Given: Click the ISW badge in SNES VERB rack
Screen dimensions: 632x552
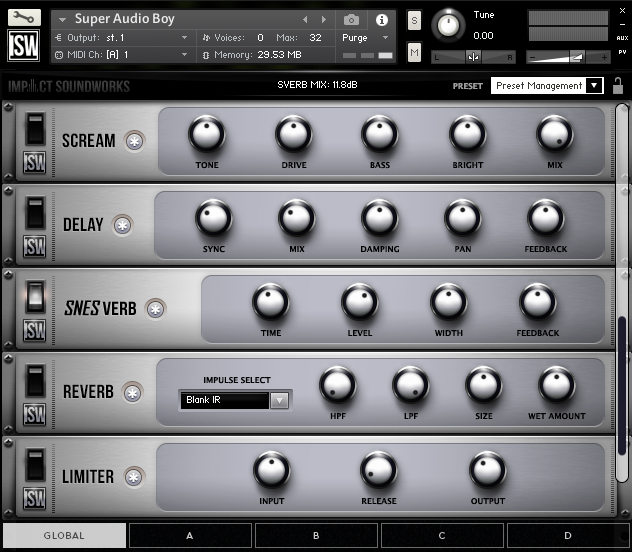Looking at the screenshot, I should pos(35,330).
